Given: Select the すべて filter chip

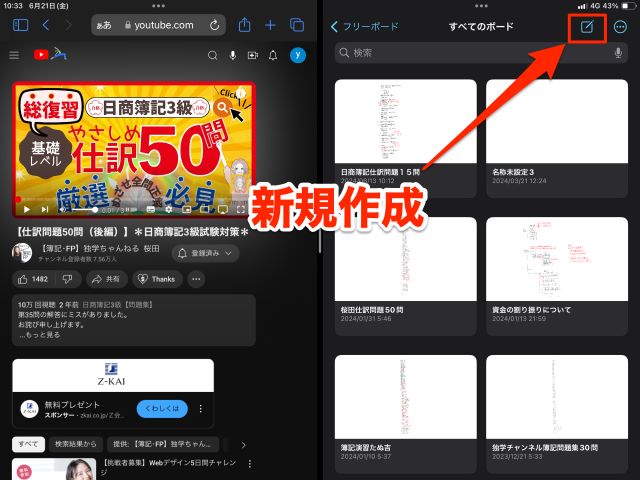Looking at the screenshot, I should tap(28, 444).
